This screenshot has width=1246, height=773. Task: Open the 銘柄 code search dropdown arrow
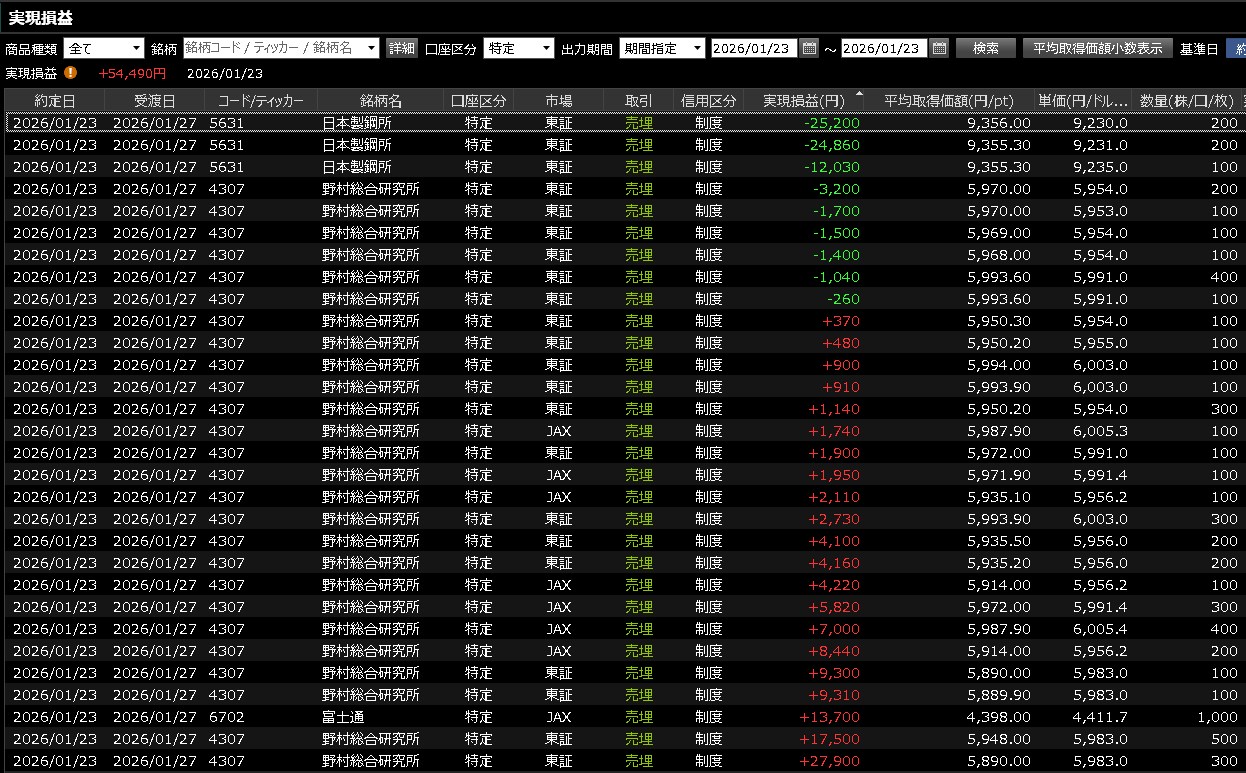click(372, 48)
